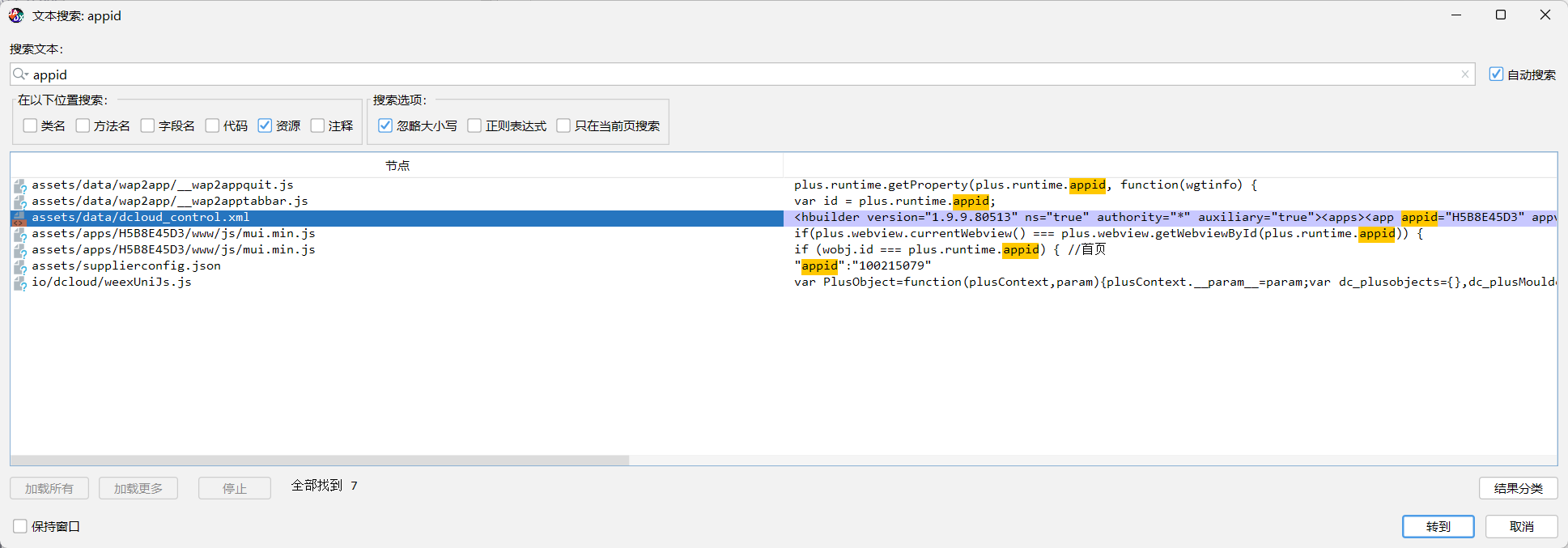Screen dimensions: 1568x548
Task: Click file icon for __wap2appquit.js result
Action: pos(20,186)
